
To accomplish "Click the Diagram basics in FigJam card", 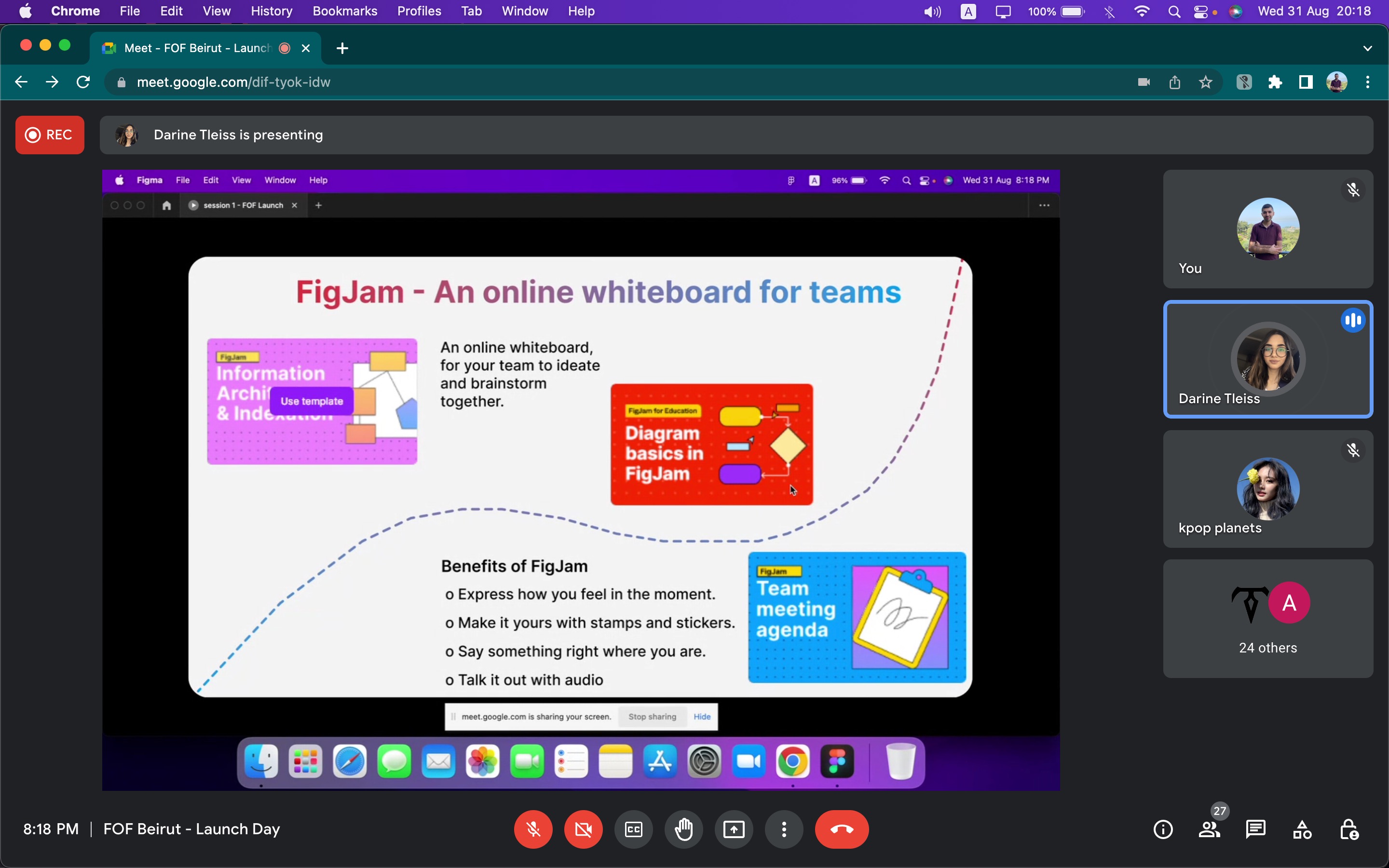I will click(712, 444).
